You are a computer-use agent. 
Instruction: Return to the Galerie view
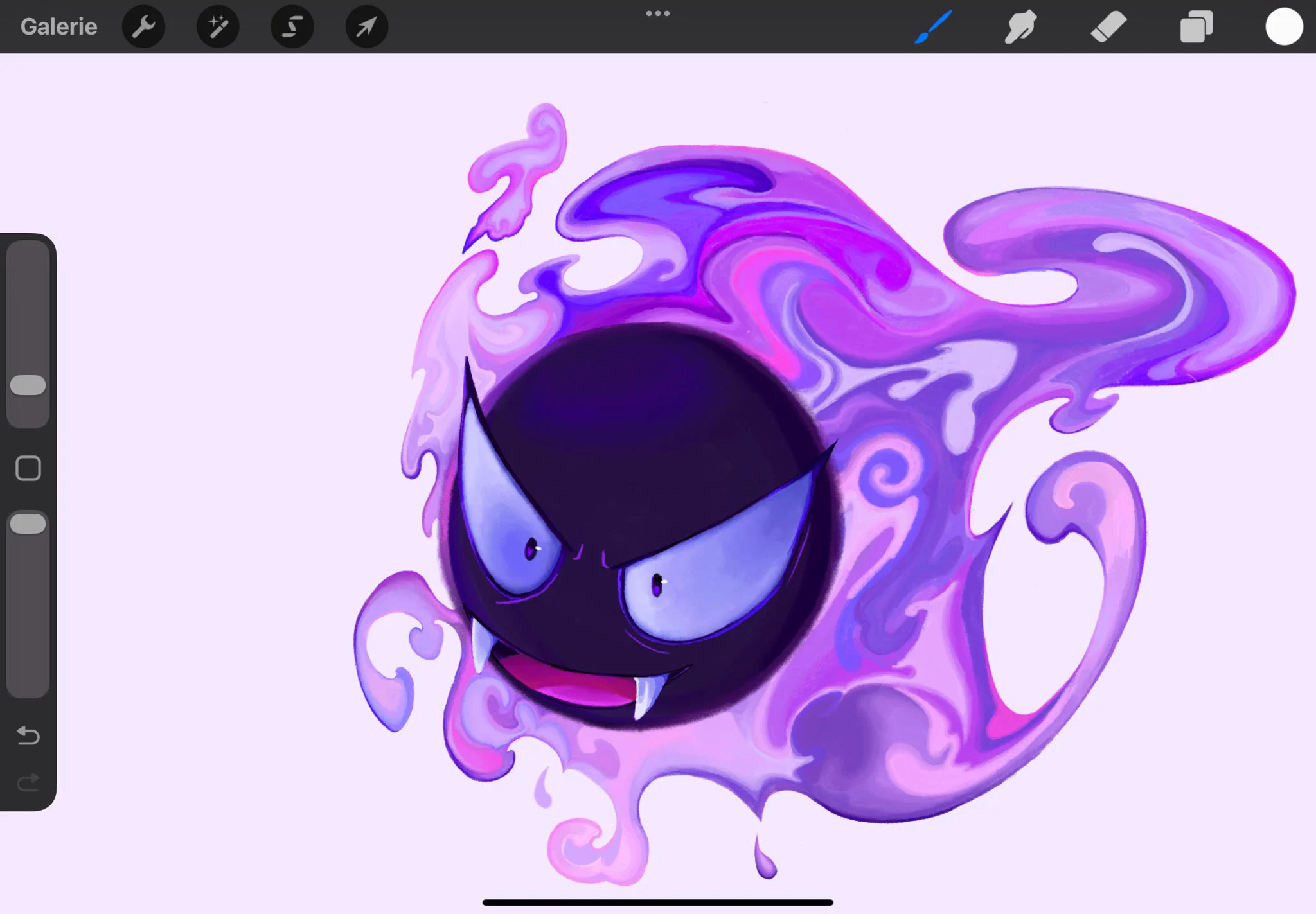[58, 26]
